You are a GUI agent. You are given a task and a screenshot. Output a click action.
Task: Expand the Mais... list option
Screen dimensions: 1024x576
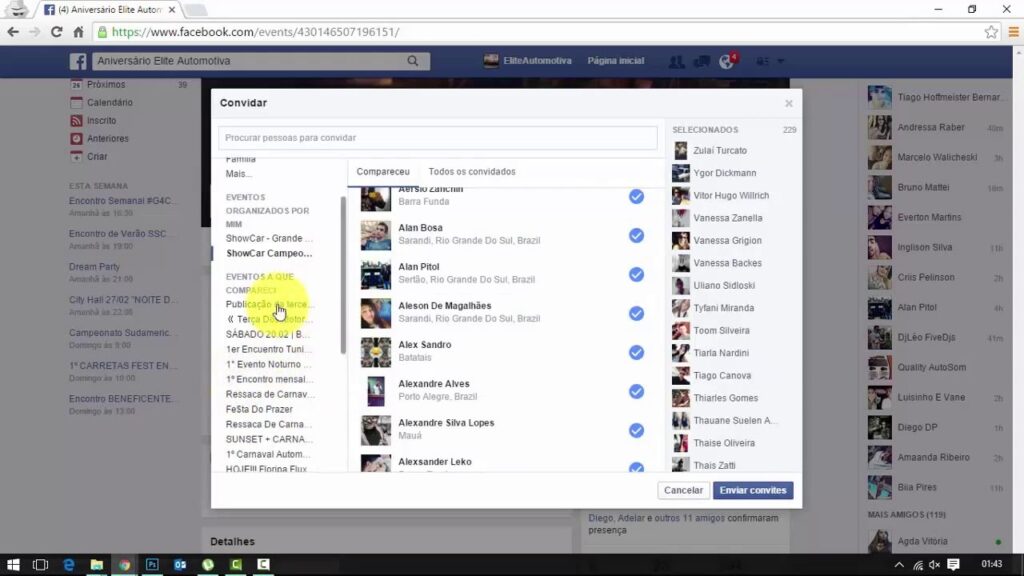(x=238, y=174)
